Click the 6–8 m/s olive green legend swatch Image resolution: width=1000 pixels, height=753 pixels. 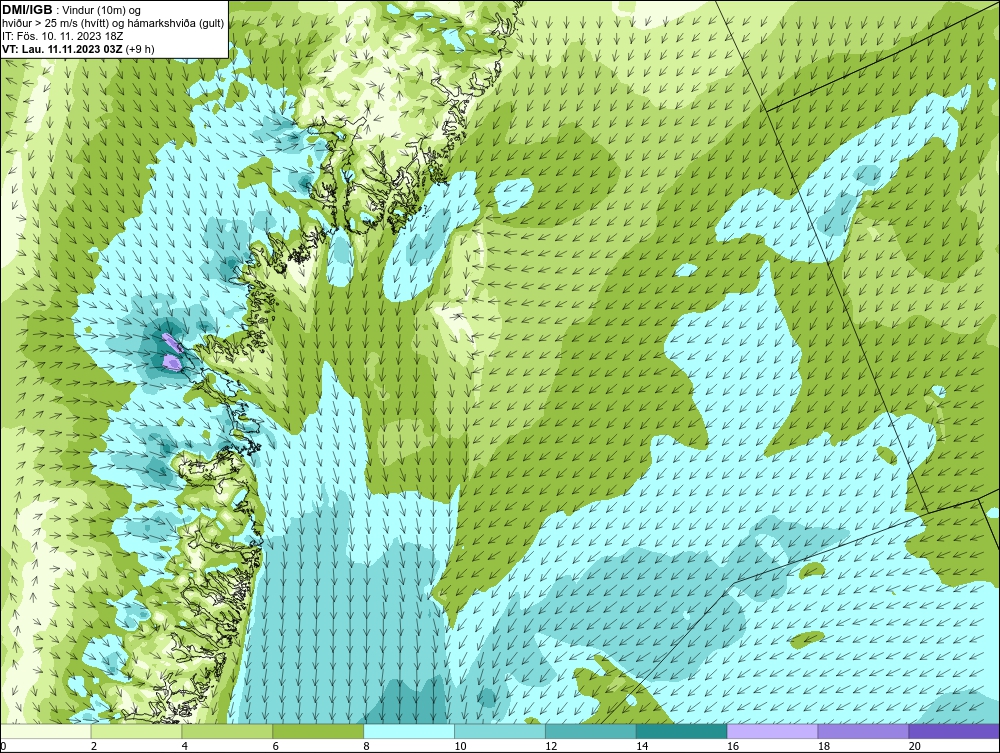(318, 731)
